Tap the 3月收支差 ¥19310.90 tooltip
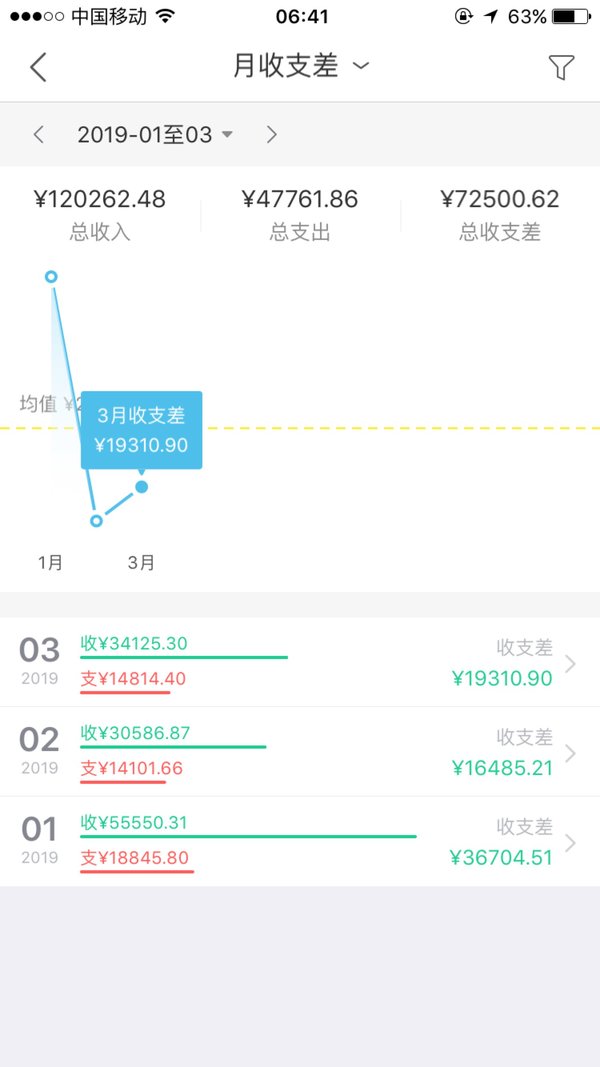 point(142,430)
